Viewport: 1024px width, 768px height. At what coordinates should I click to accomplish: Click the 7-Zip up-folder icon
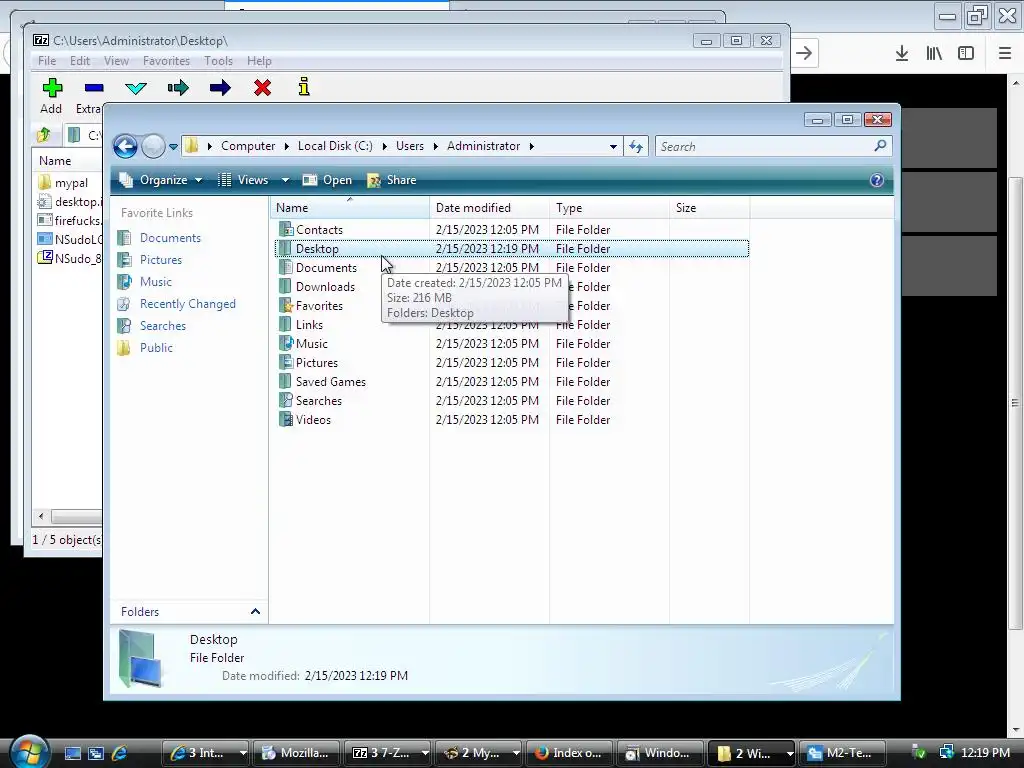pos(44,135)
